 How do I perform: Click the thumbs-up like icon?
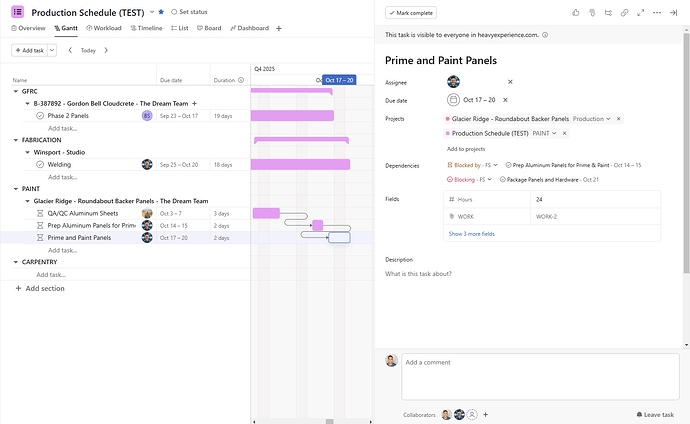pyautogui.click(x=576, y=13)
